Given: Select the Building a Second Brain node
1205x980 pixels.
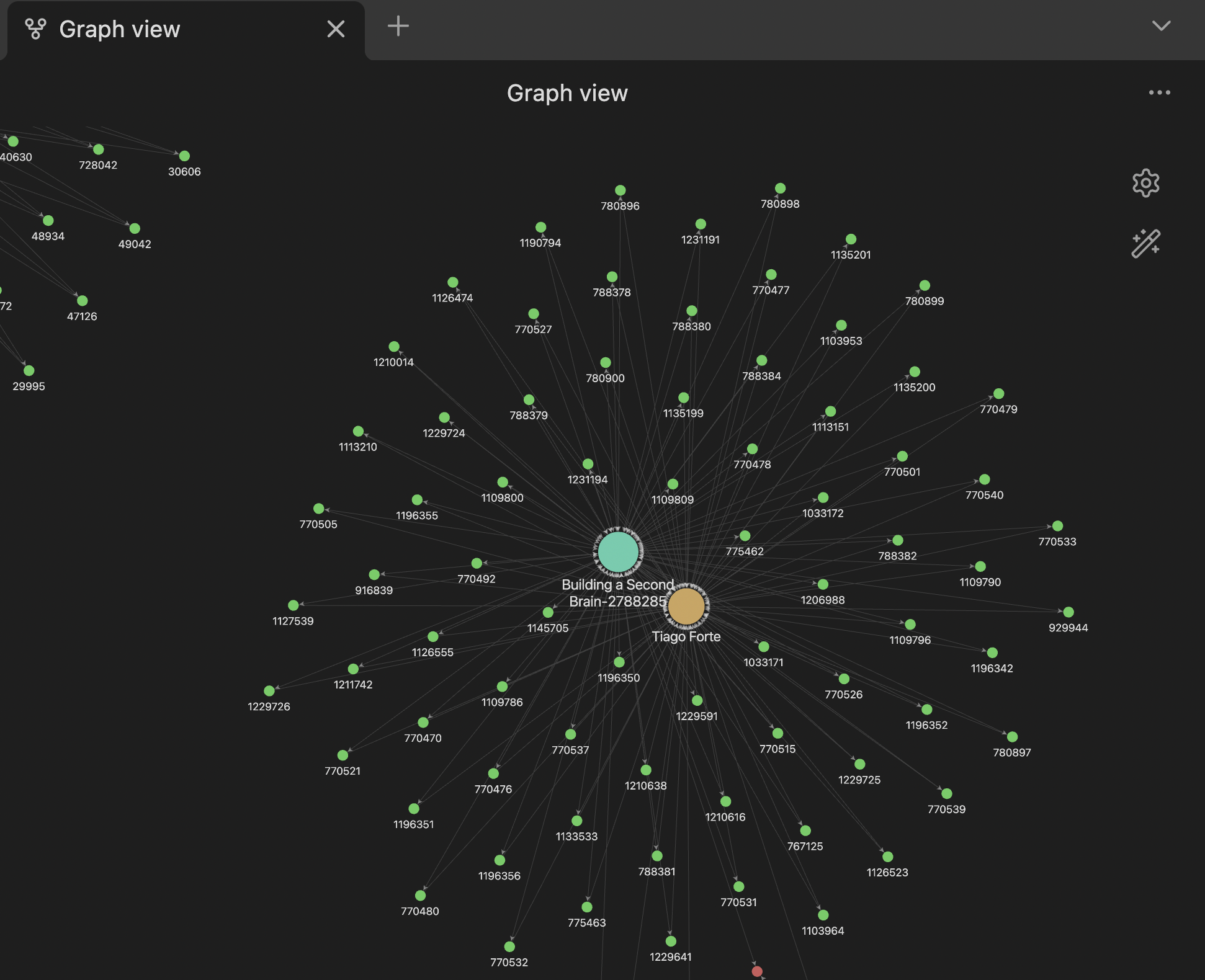Looking at the screenshot, I should coord(618,551).
